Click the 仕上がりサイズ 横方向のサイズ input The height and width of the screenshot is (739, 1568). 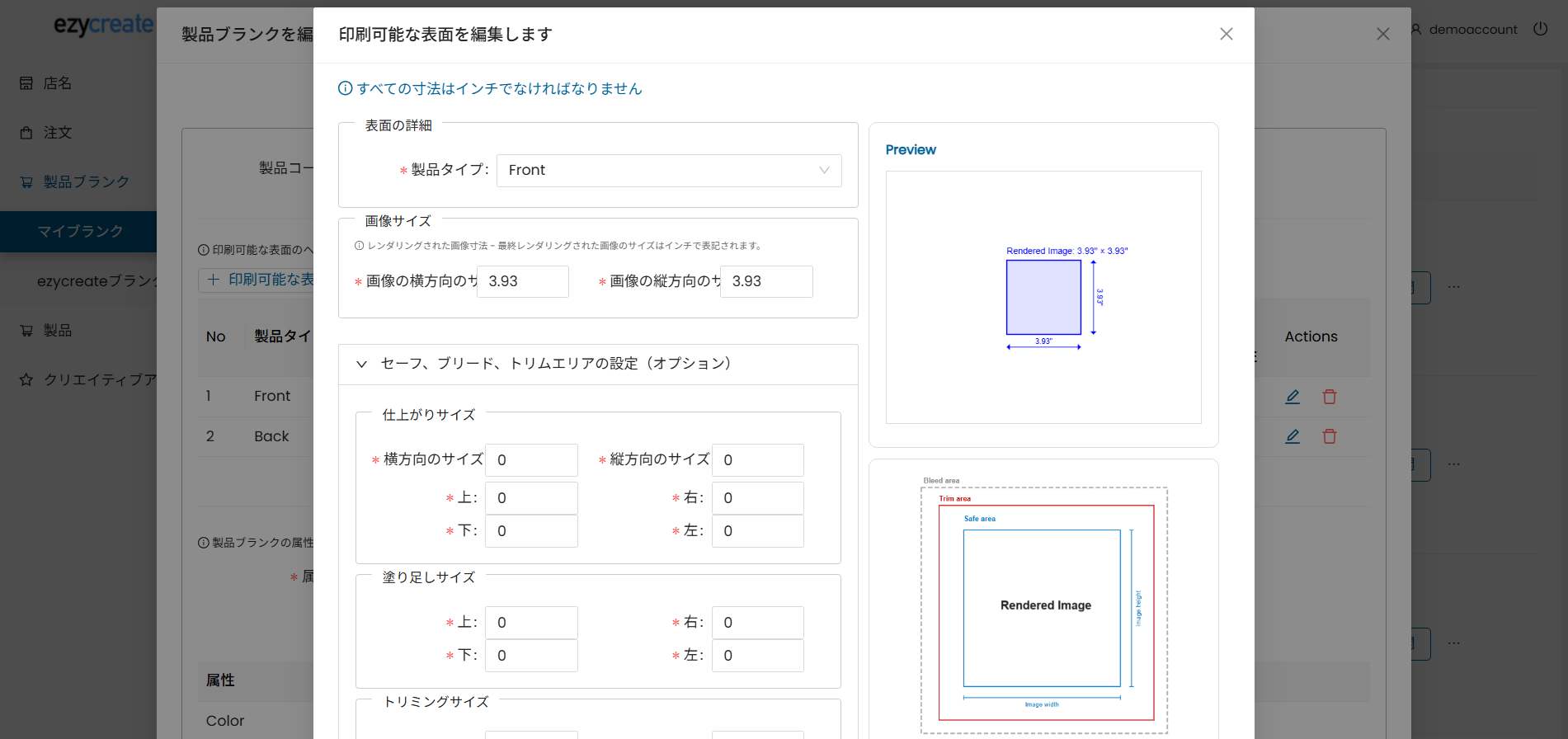[x=531, y=460]
